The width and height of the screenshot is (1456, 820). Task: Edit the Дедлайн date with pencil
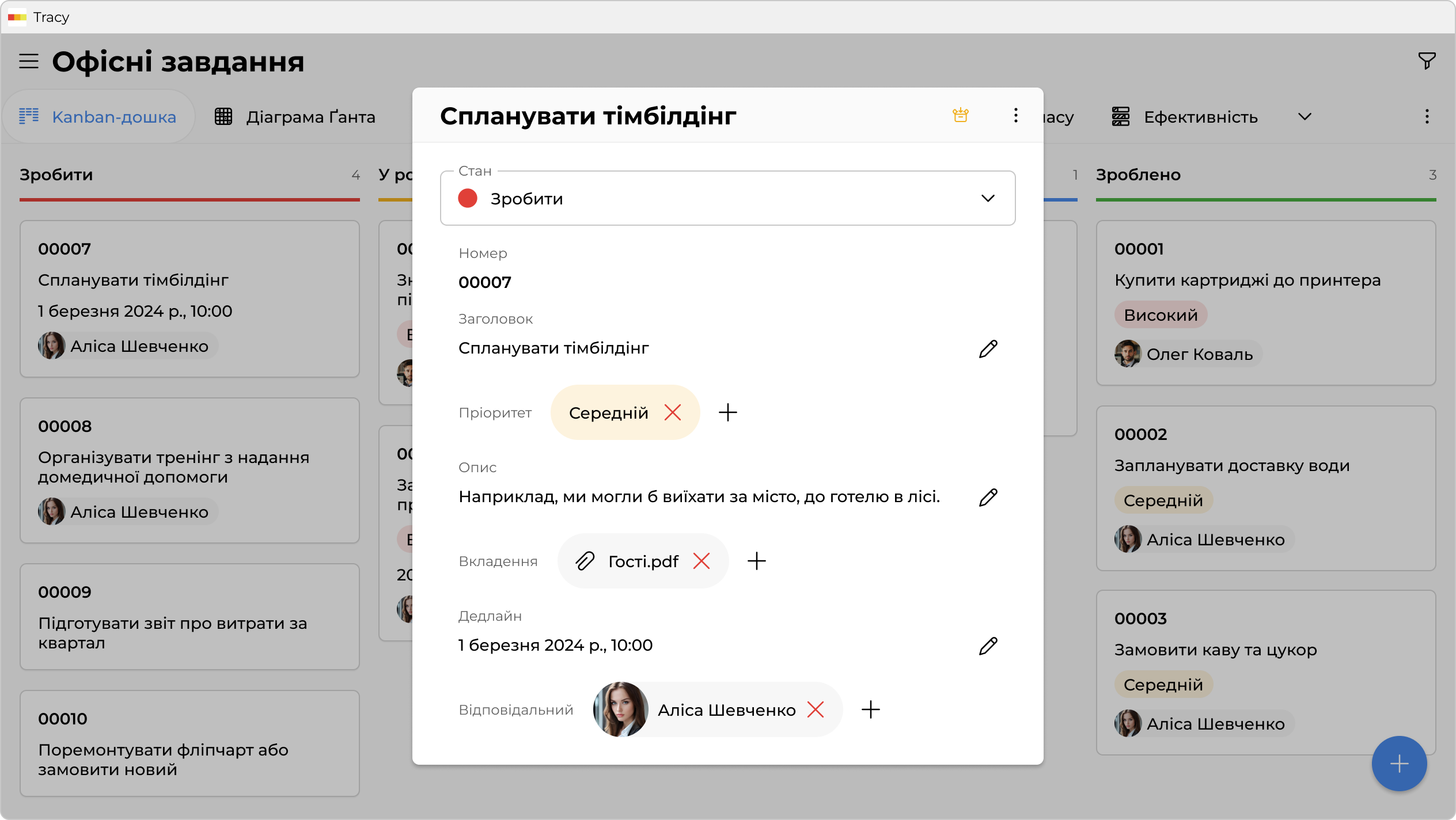988,646
